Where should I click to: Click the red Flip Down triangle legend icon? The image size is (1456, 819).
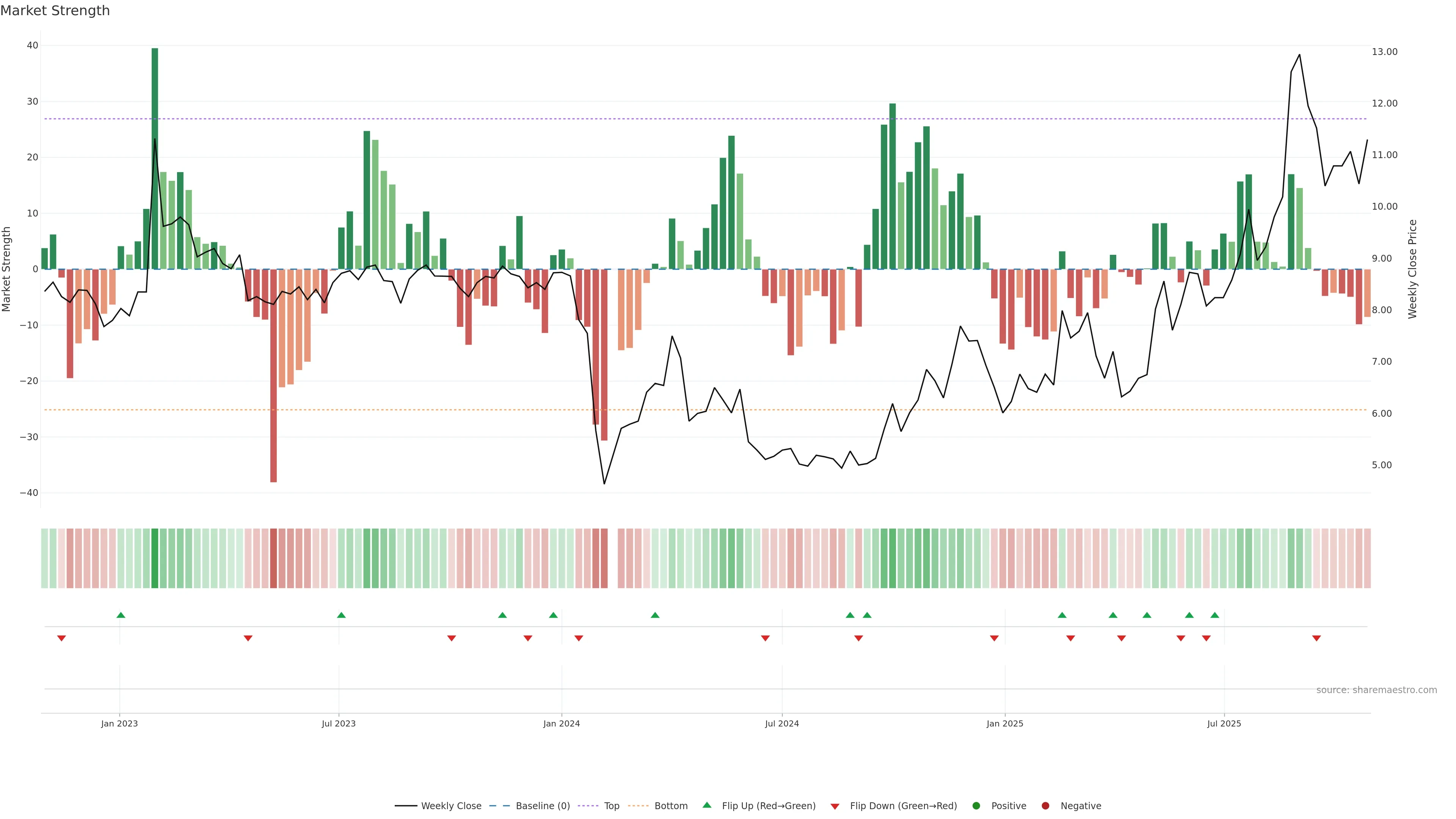pyautogui.click(x=835, y=806)
